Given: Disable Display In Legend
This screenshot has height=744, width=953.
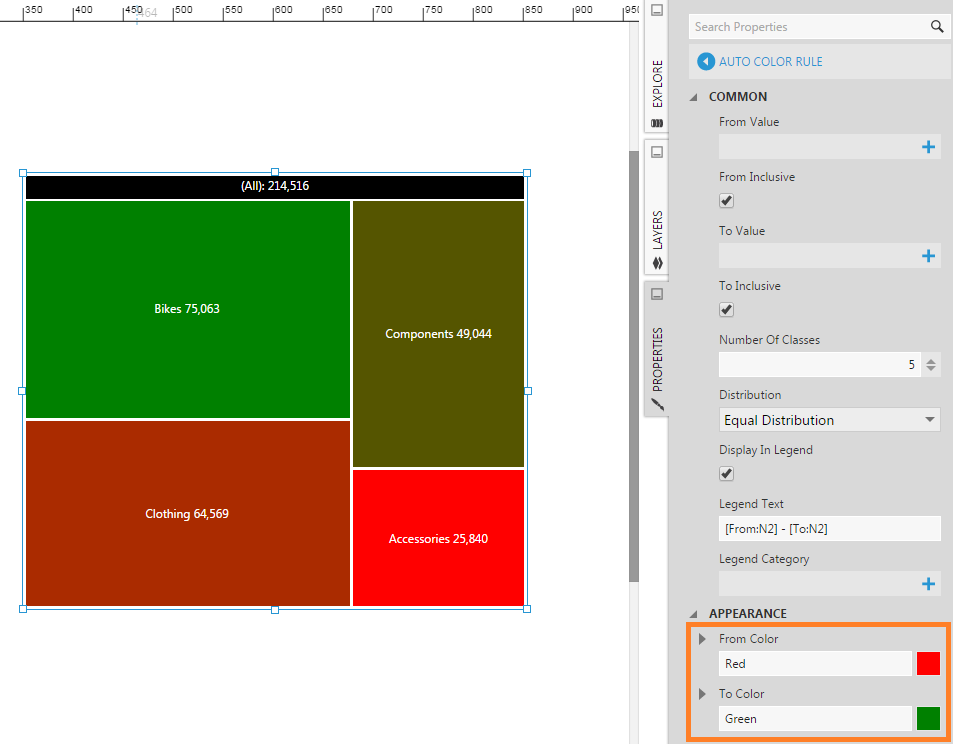Looking at the screenshot, I should click(x=724, y=473).
